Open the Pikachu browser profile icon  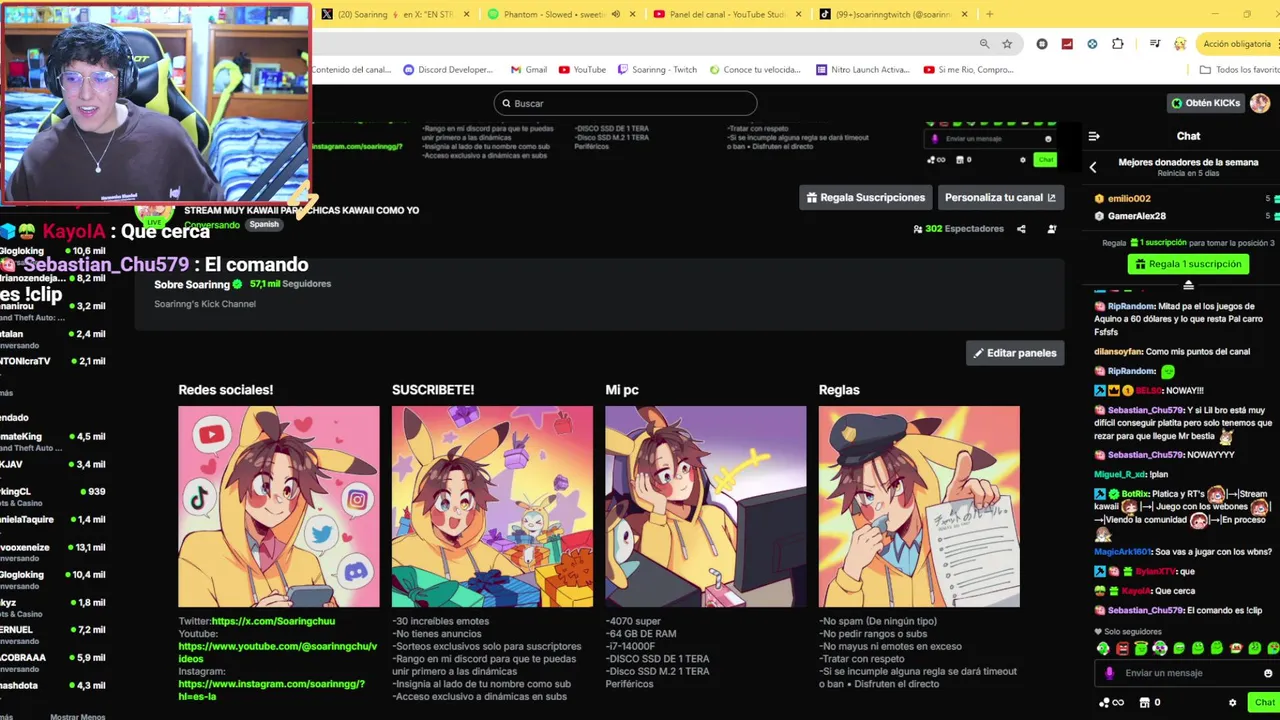click(1180, 44)
